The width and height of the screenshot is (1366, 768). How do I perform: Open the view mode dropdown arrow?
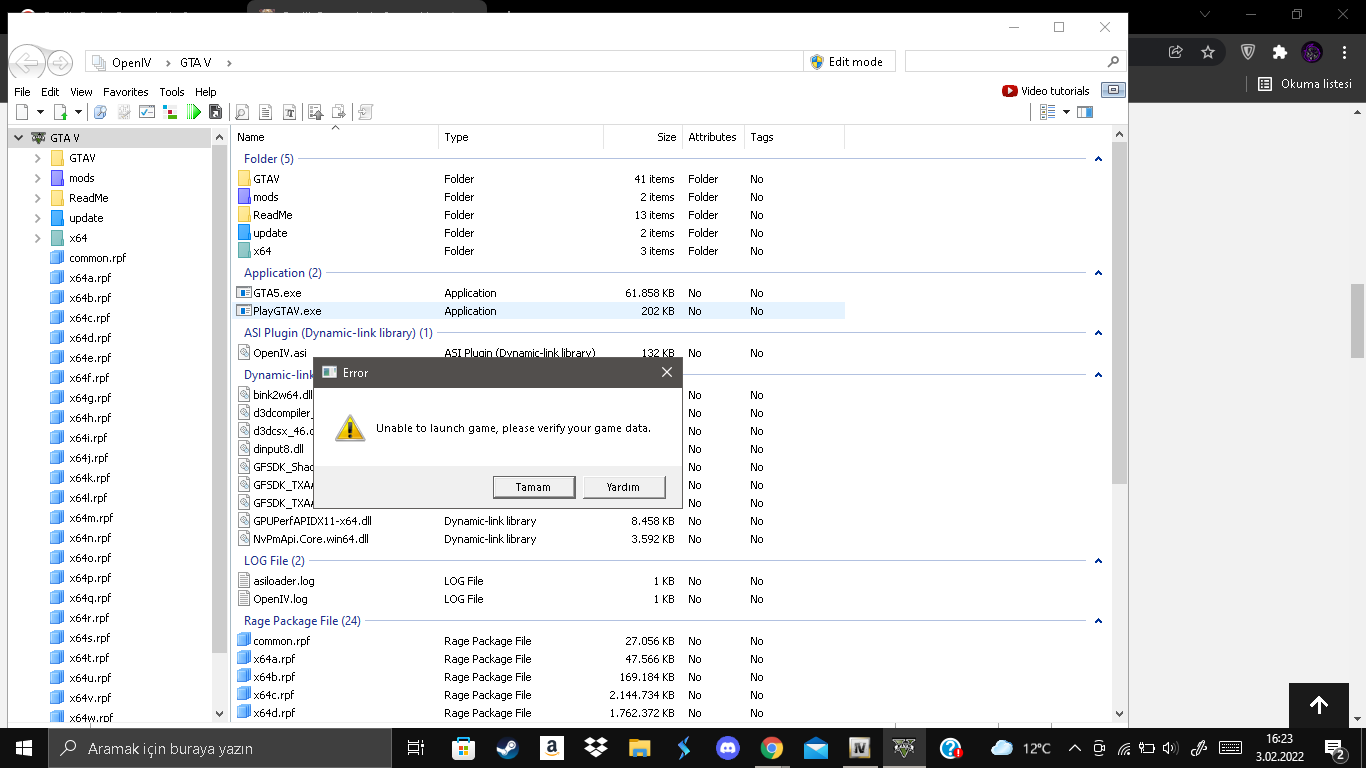pos(1066,112)
